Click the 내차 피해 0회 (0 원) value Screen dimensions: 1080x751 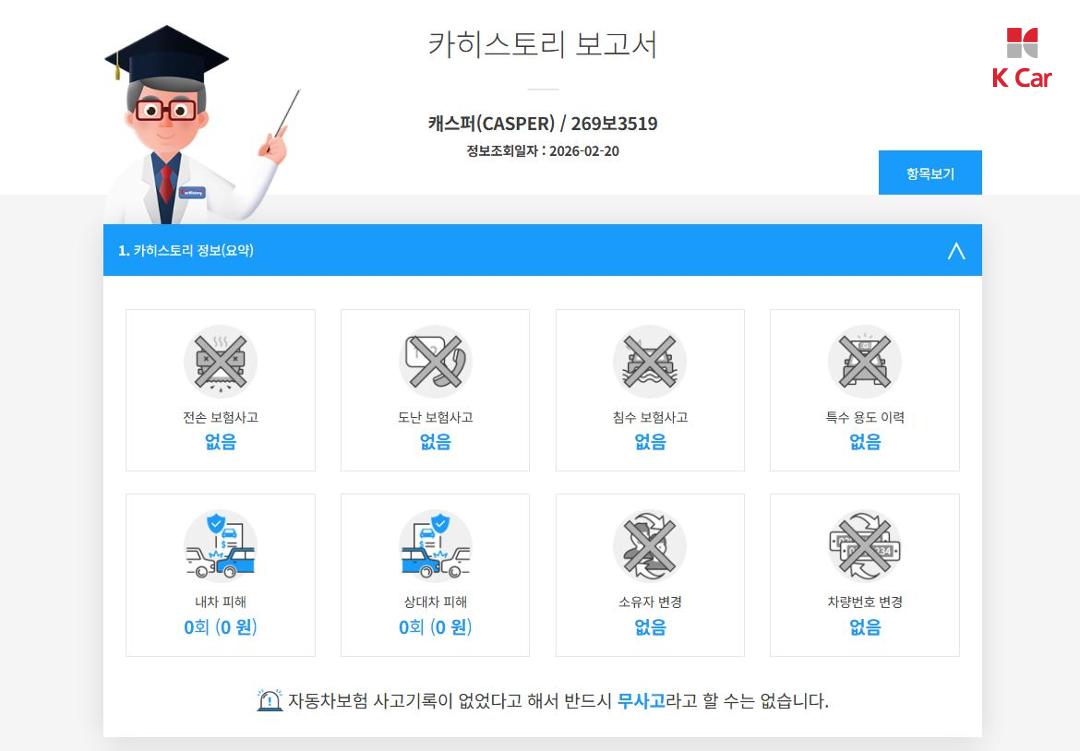(x=220, y=627)
